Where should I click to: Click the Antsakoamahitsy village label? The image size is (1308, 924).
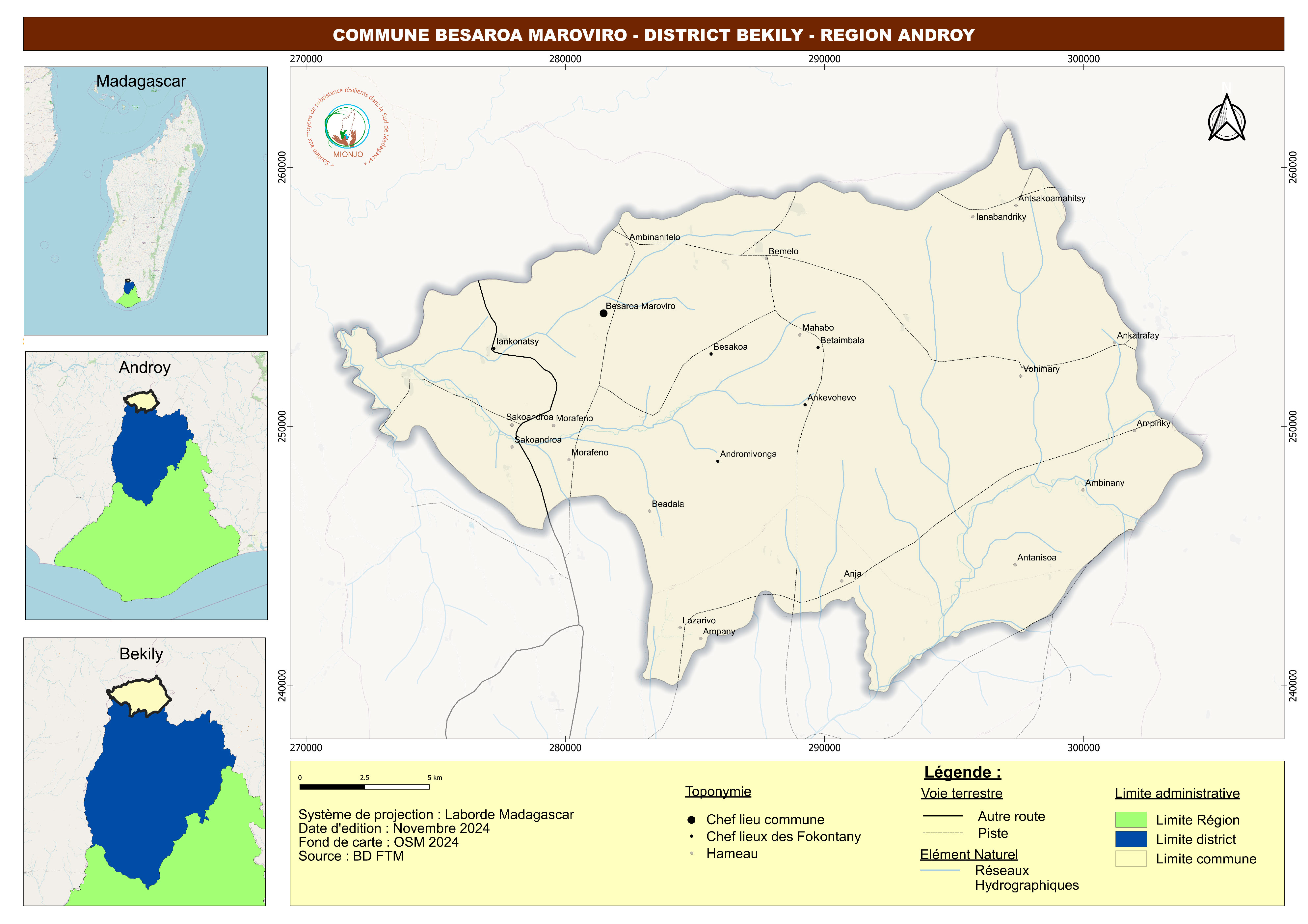(1052, 198)
